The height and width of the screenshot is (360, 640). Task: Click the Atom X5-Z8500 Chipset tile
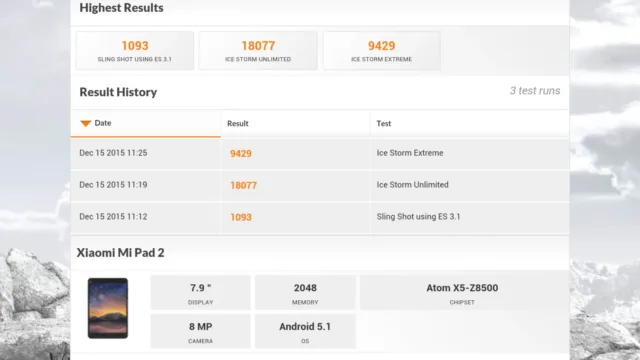tap(462, 293)
